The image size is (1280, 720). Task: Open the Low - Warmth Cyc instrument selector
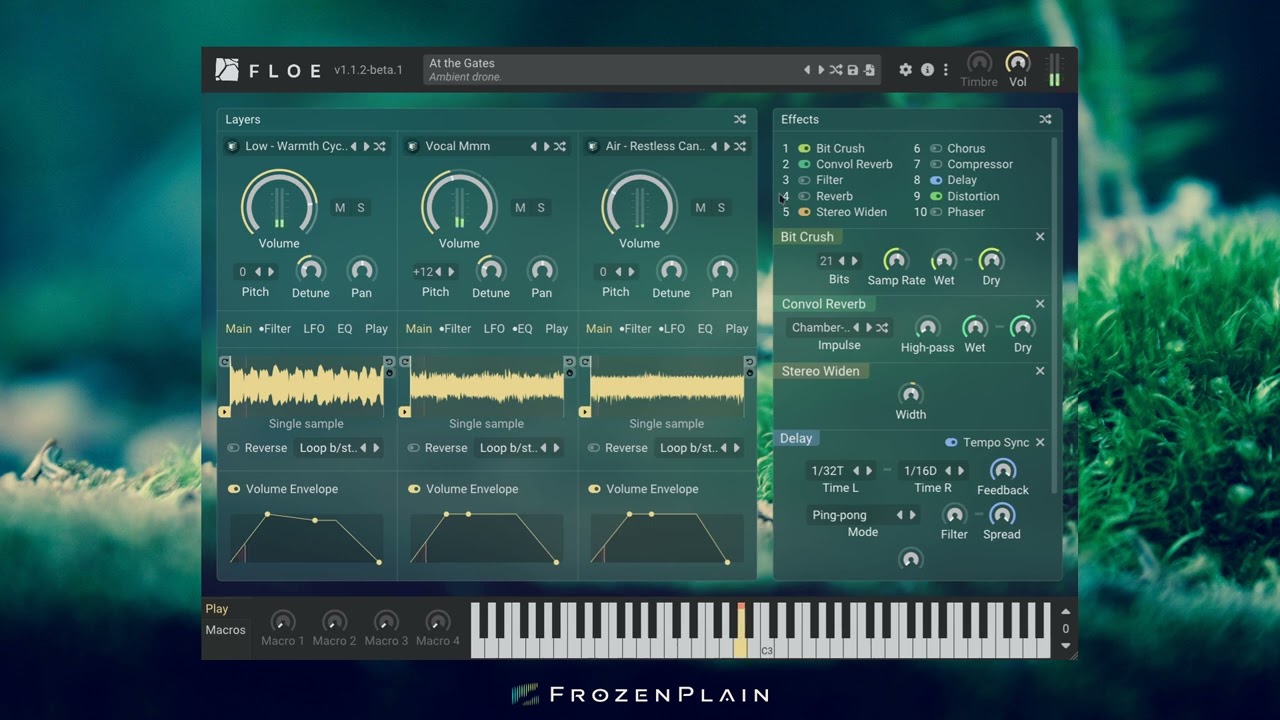pos(296,146)
